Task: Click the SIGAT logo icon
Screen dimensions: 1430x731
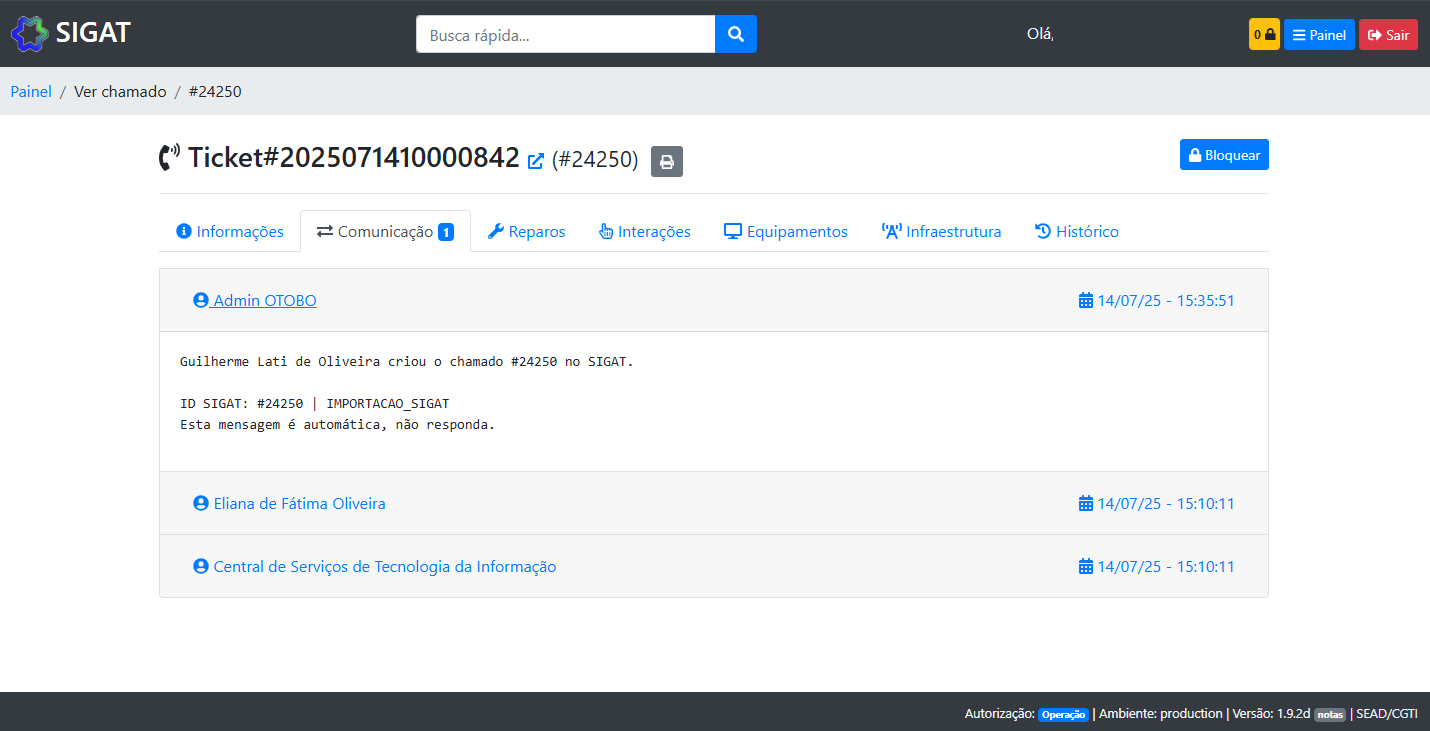Action: pos(29,33)
